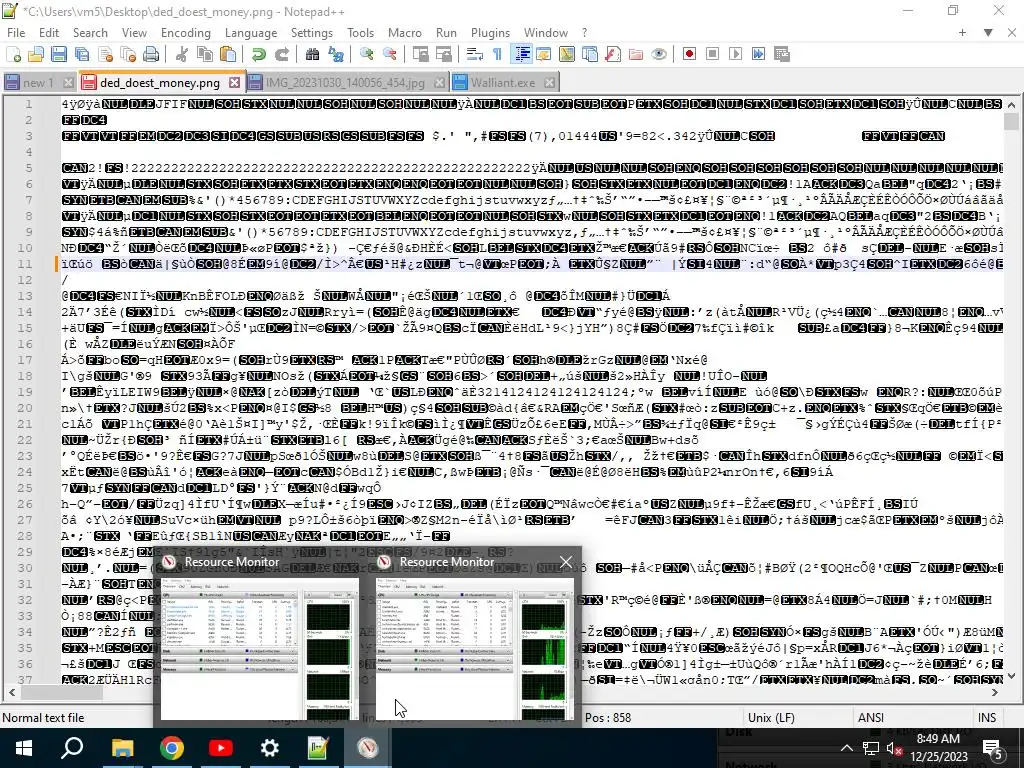The width and height of the screenshot is (1024, 768).
Task: Click the Copy toolbar icon
Action: 204,54
